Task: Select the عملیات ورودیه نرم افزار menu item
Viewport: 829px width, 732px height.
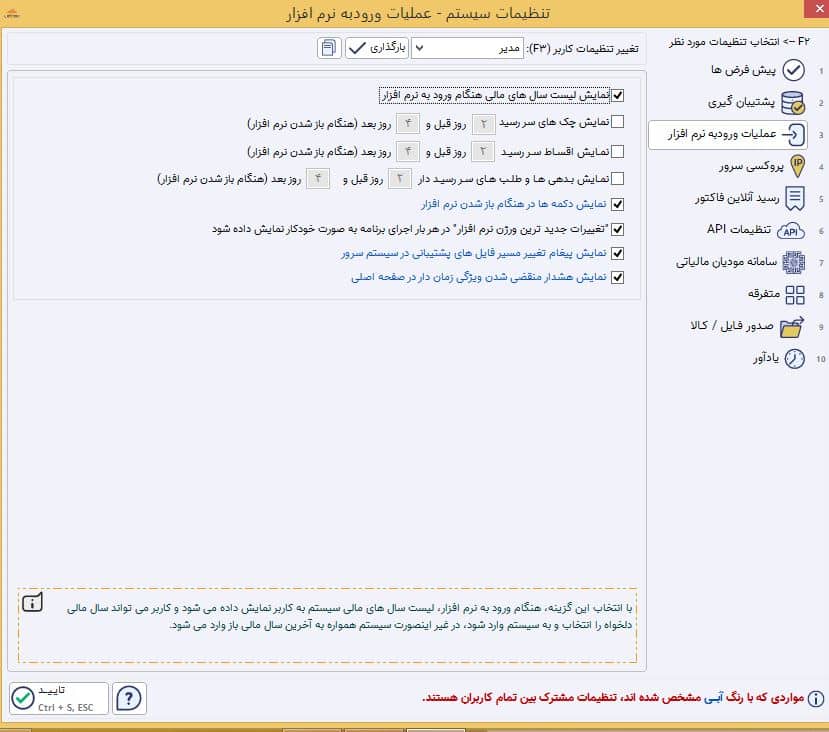Action: (727, 135)
